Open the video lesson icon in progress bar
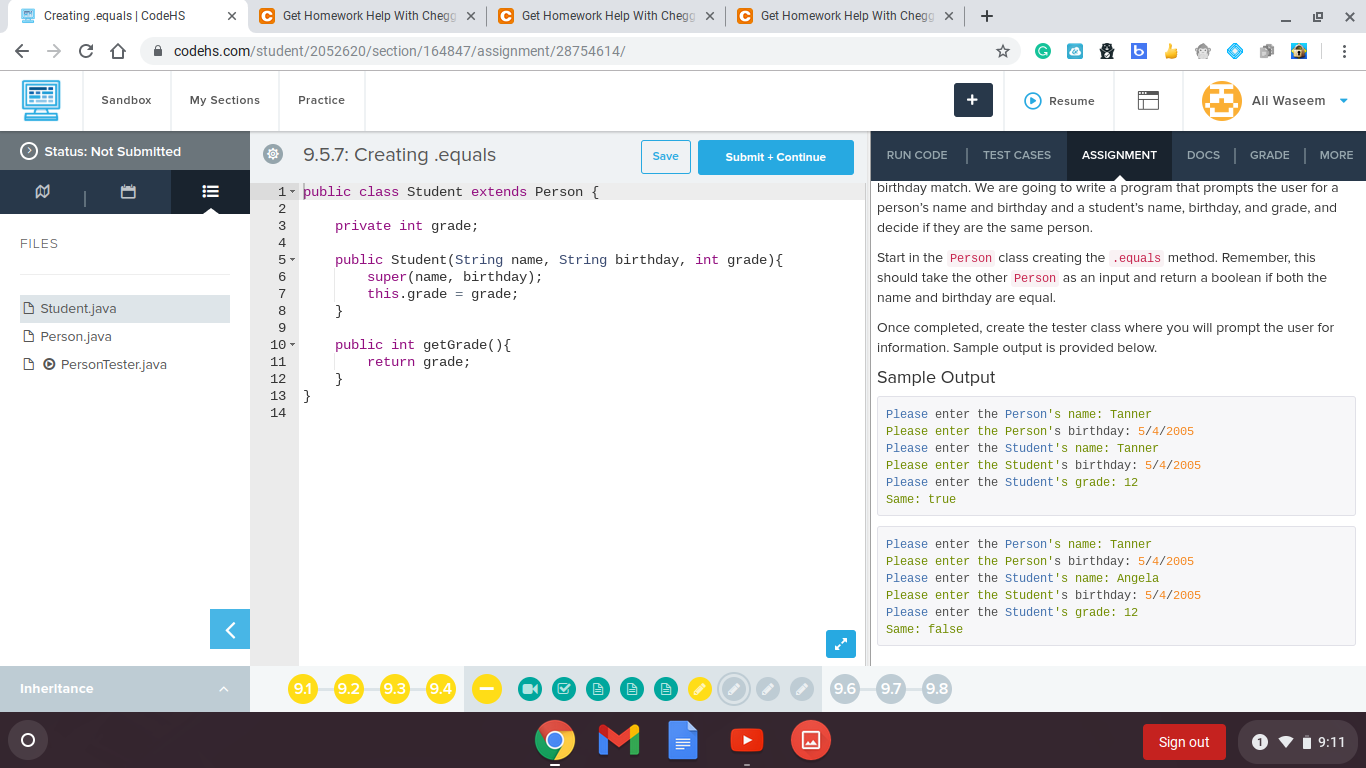 tap(530, 688)
